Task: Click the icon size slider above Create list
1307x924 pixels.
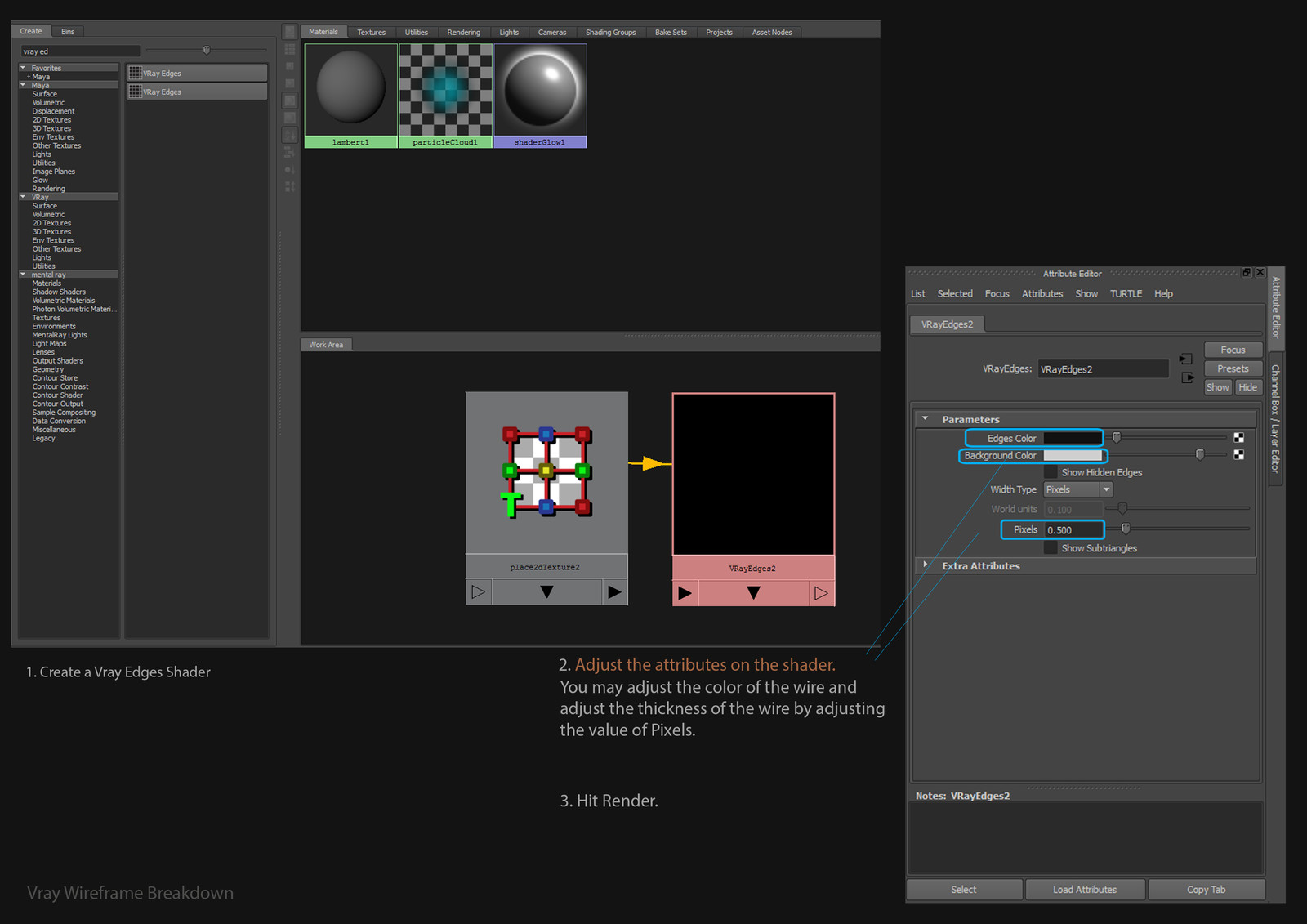Action: click(206, 50)
